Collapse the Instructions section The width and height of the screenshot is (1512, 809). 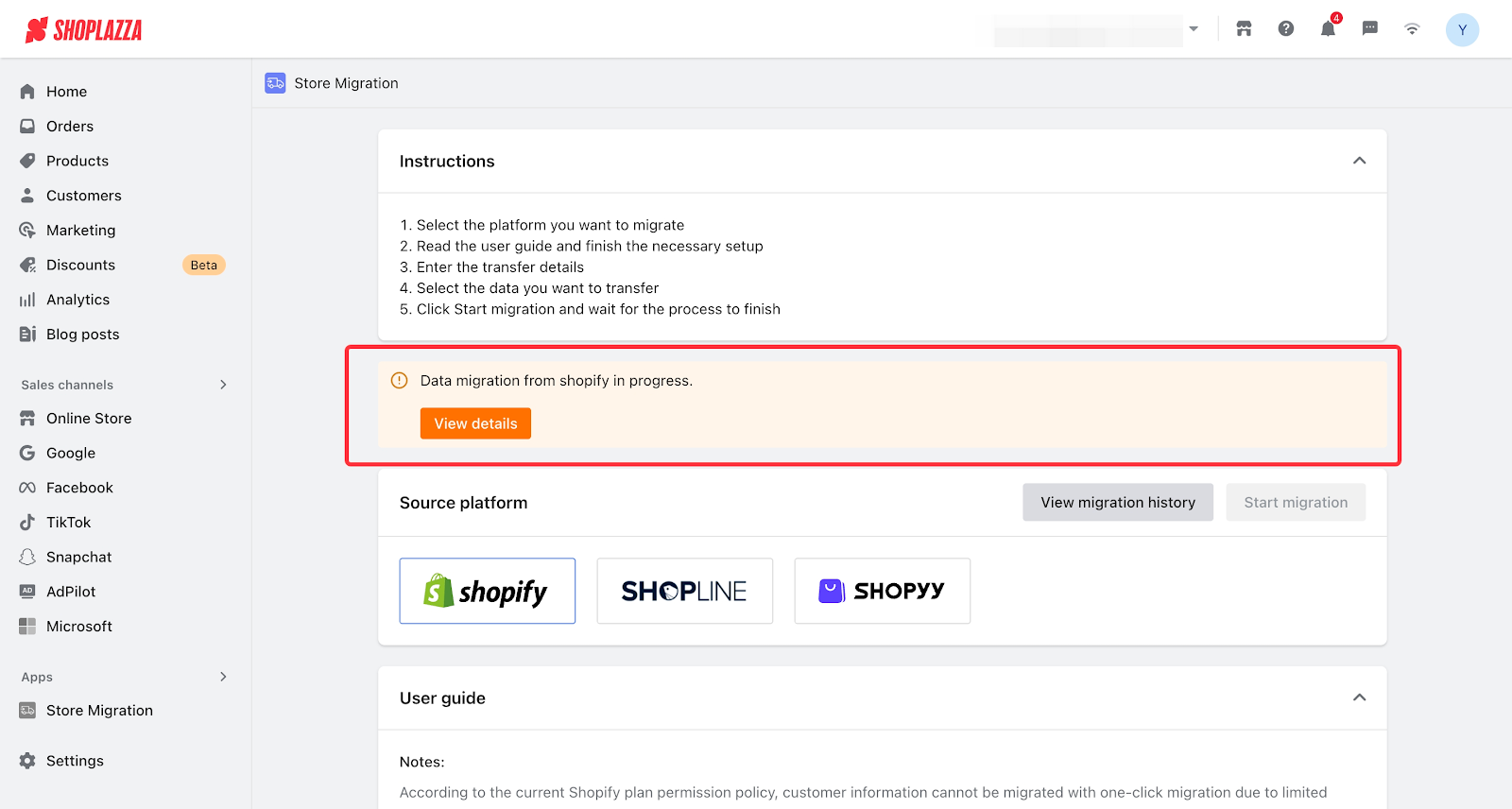pos(1359,161)
